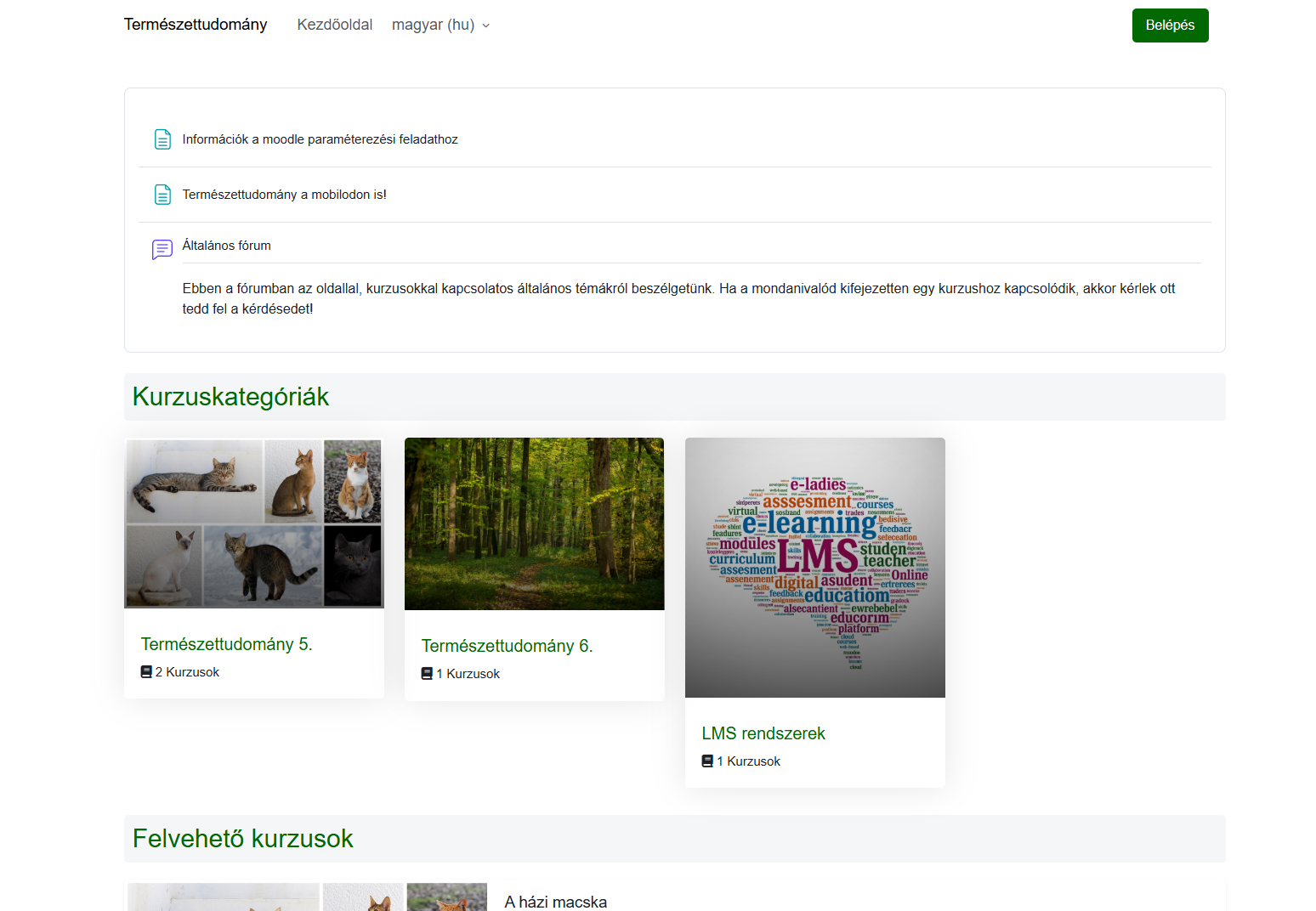The width and height of the screenshot is (1316, 911).
Task: Click the book icon next to 2 Kurzusok
Action: coord(146,672)
